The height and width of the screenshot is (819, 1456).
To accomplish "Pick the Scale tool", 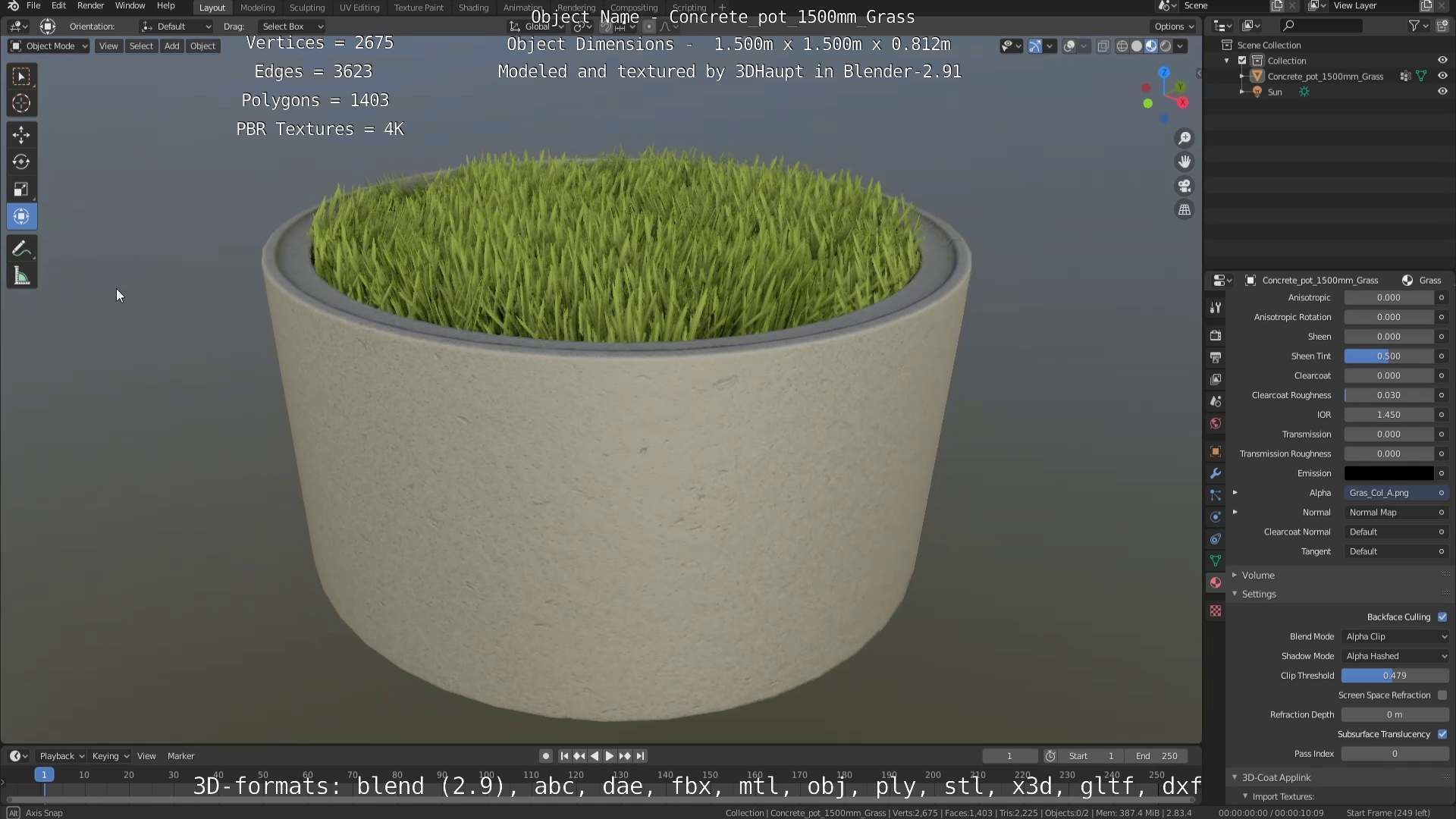I will pos(21,190).
